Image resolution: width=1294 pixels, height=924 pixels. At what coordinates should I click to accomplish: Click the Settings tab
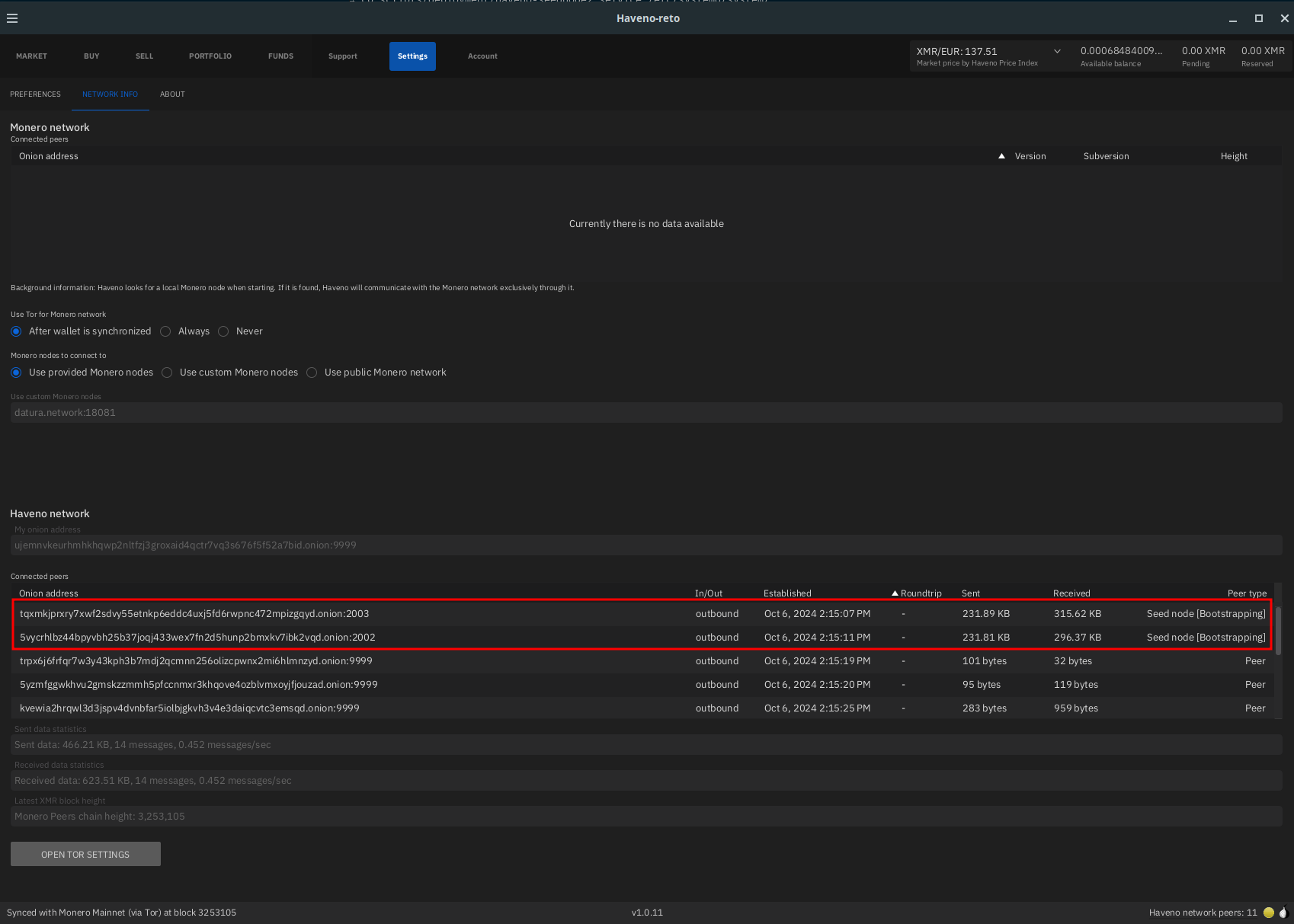coord(412,56)
